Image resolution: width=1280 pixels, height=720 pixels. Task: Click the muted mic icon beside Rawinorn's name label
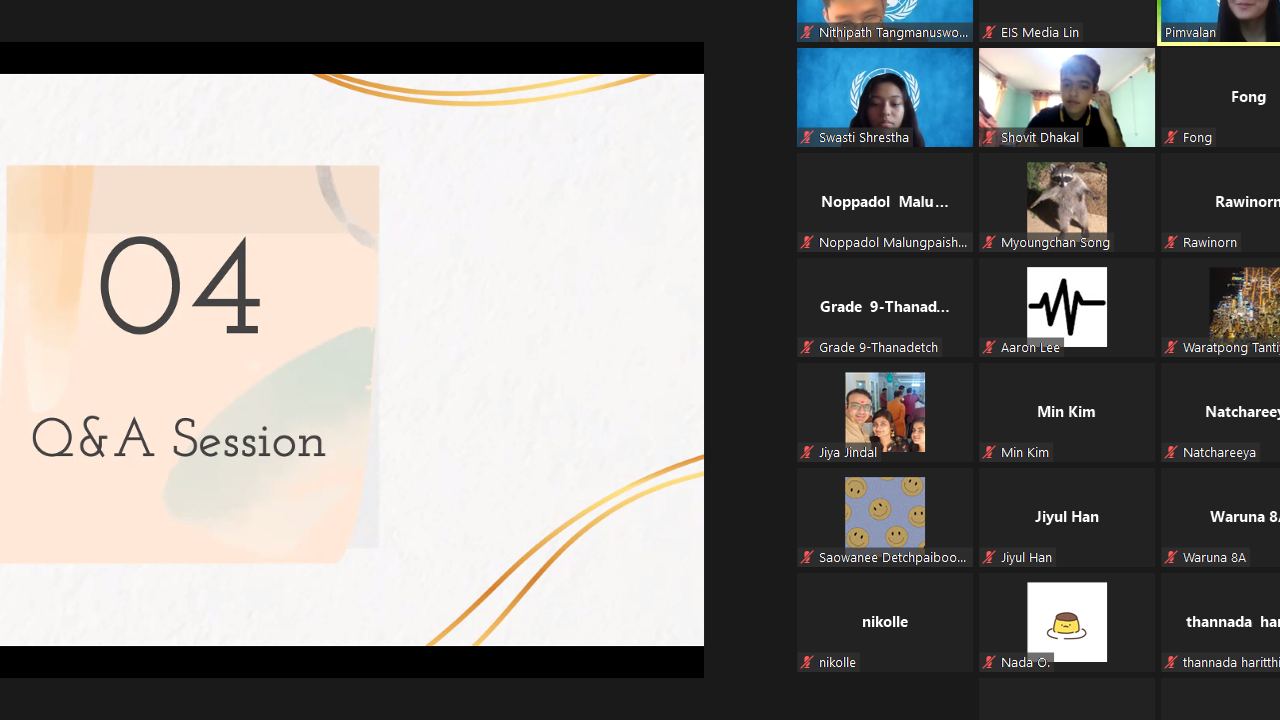(x=1171, y=243)
